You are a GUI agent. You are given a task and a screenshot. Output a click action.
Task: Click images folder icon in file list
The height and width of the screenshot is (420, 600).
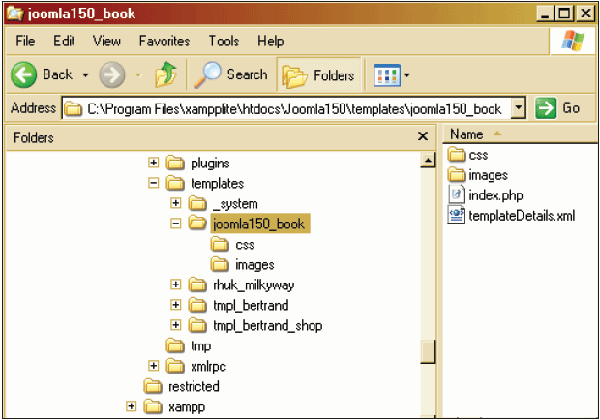[x=456, y=174]
